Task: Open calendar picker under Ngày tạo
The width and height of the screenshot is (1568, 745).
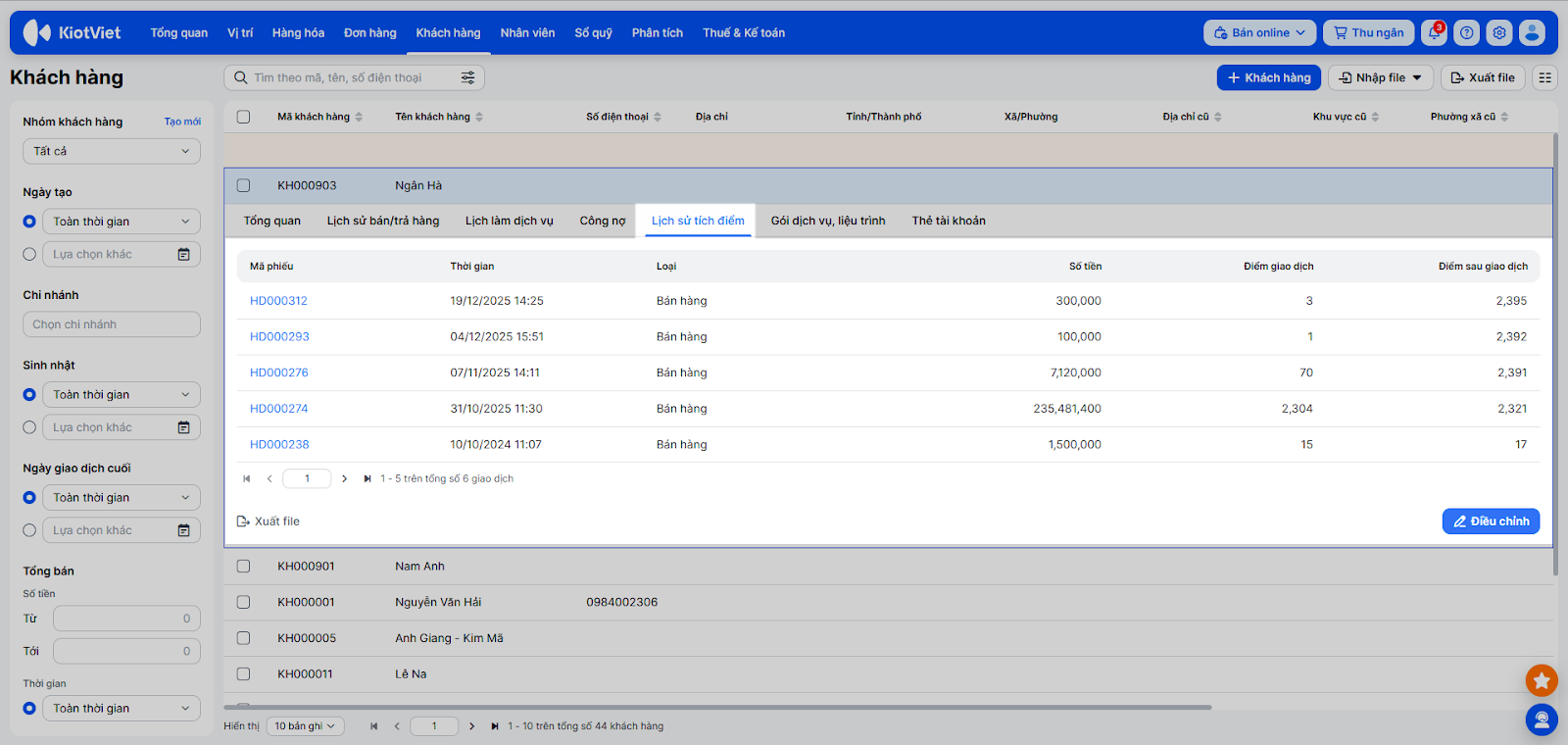Action: click(183, 255)
